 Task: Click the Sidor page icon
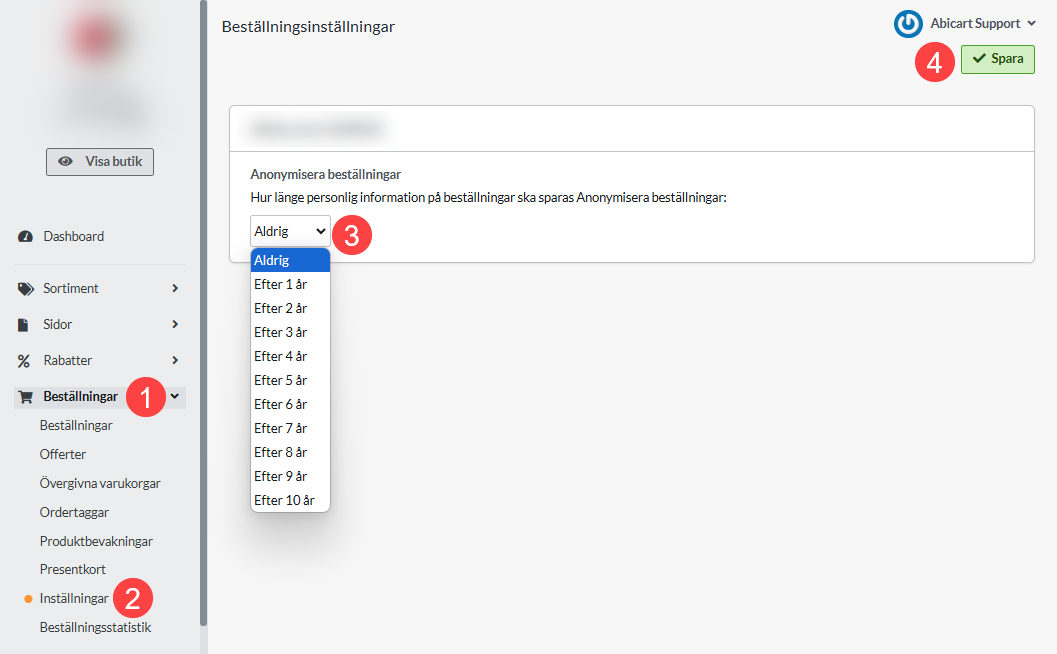(x=24, y=325)
